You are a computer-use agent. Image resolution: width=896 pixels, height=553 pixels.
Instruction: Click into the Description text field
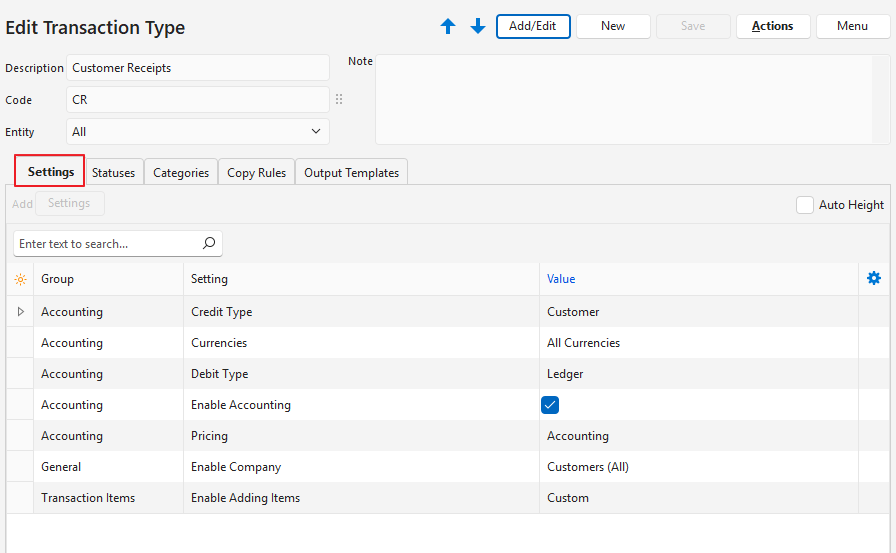197,68
